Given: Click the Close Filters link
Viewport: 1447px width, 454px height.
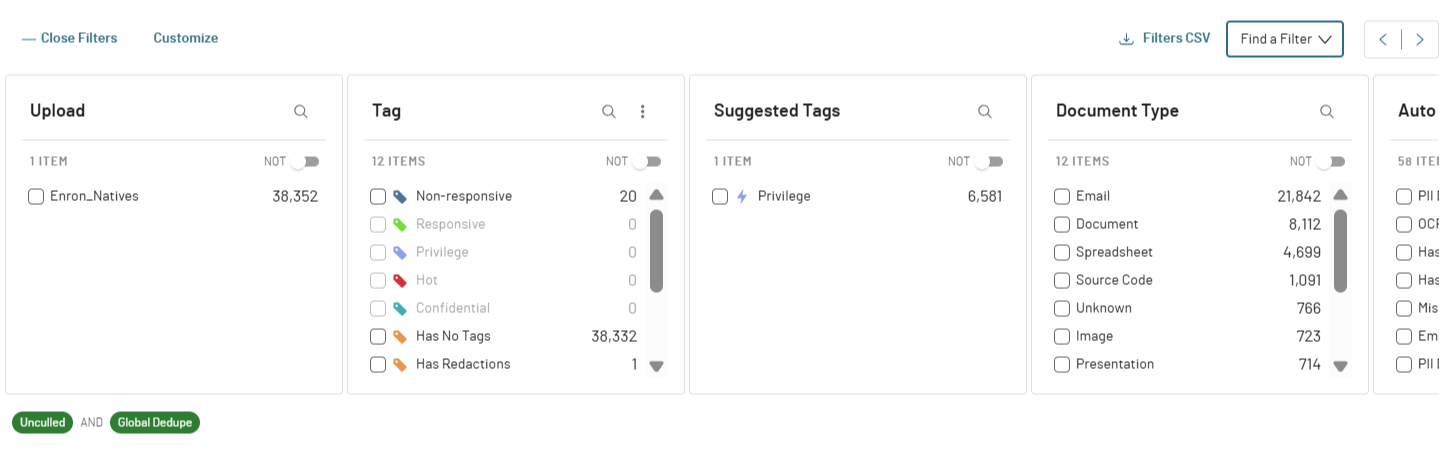Looking at the screenshot, I should point(69,38).
